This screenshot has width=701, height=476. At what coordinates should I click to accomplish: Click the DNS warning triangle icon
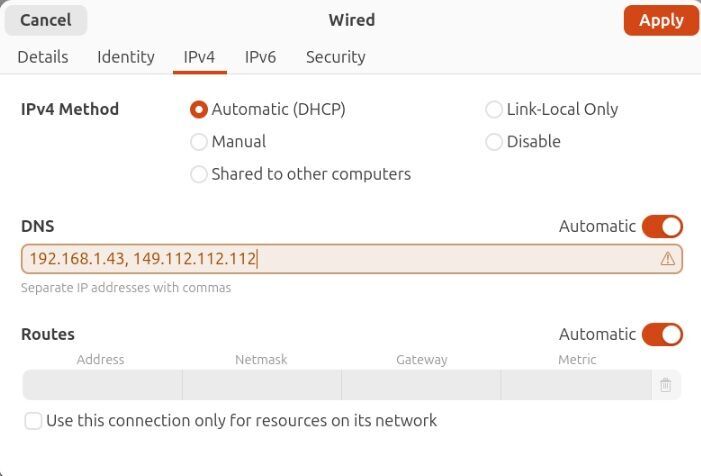tap(668, 259)
